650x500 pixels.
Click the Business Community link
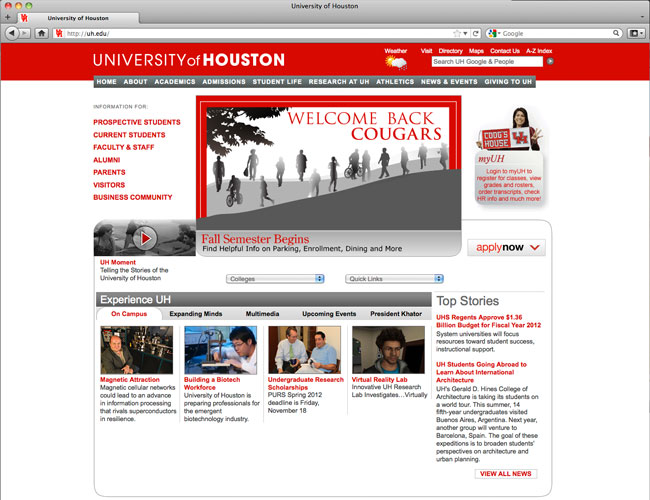click(133, 197)
